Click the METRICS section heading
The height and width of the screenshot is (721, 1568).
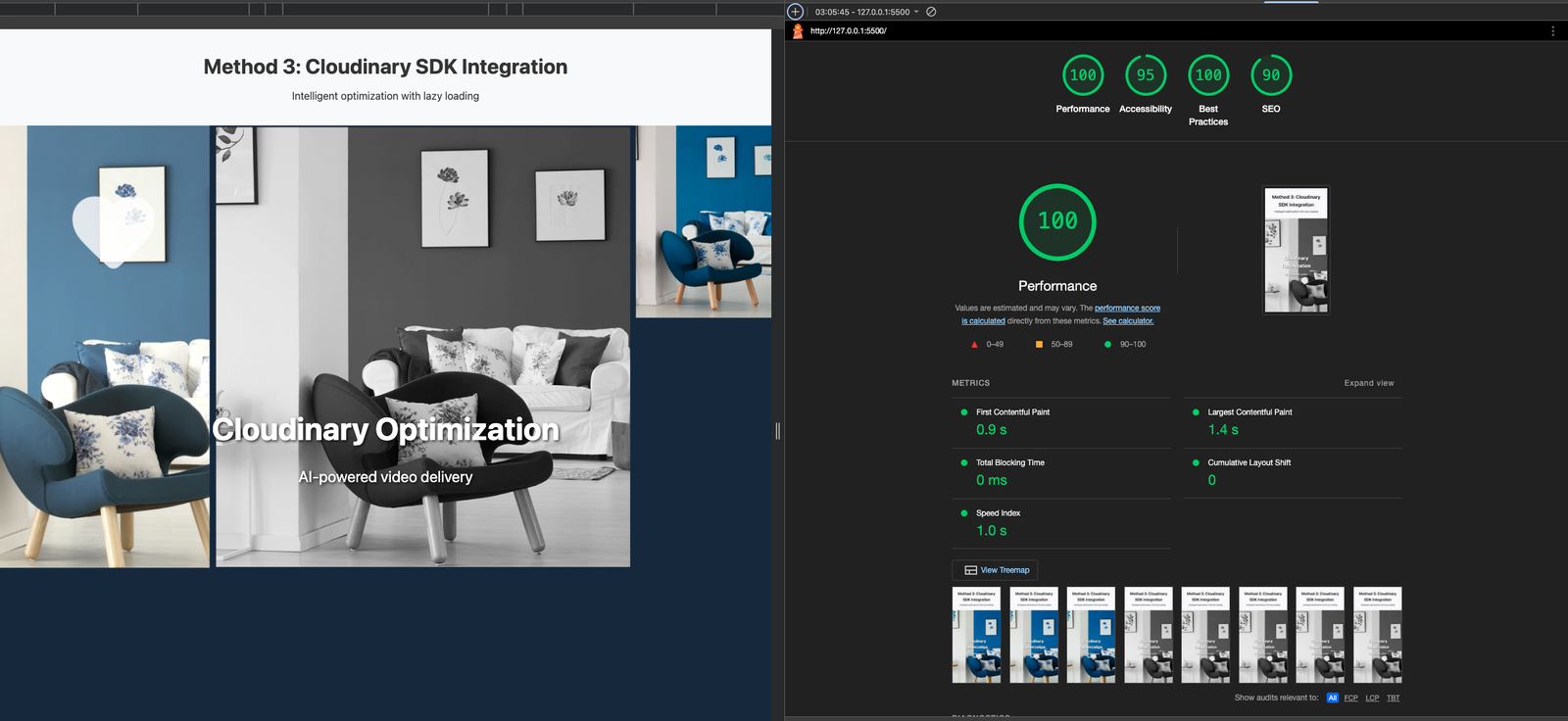coord(970,383)
